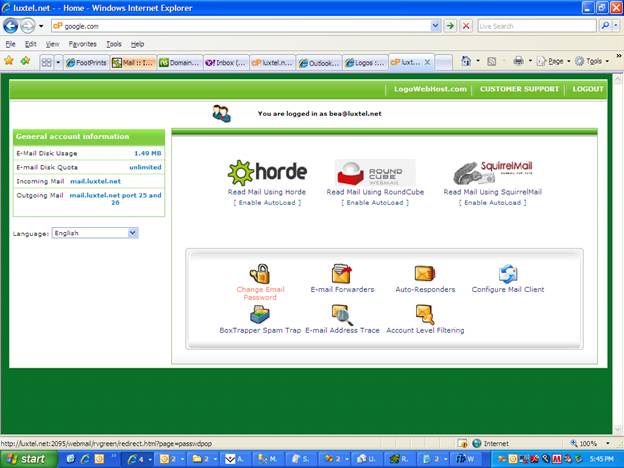Click the browser Forward arrow button

point(27,26)
